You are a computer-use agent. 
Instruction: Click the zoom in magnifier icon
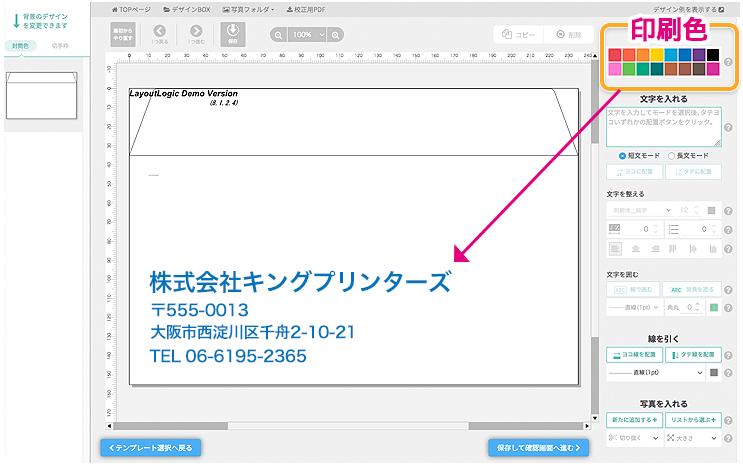[336, 35]
